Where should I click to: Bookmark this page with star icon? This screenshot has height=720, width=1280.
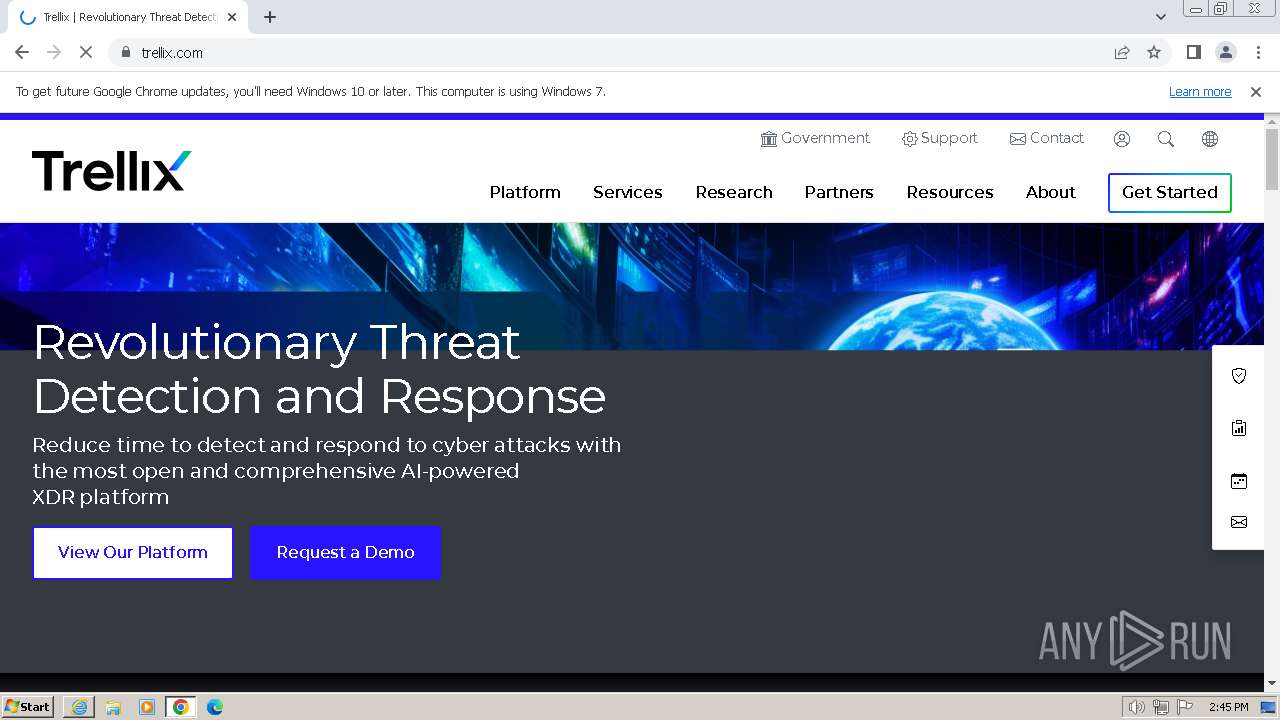(1154, 52)
